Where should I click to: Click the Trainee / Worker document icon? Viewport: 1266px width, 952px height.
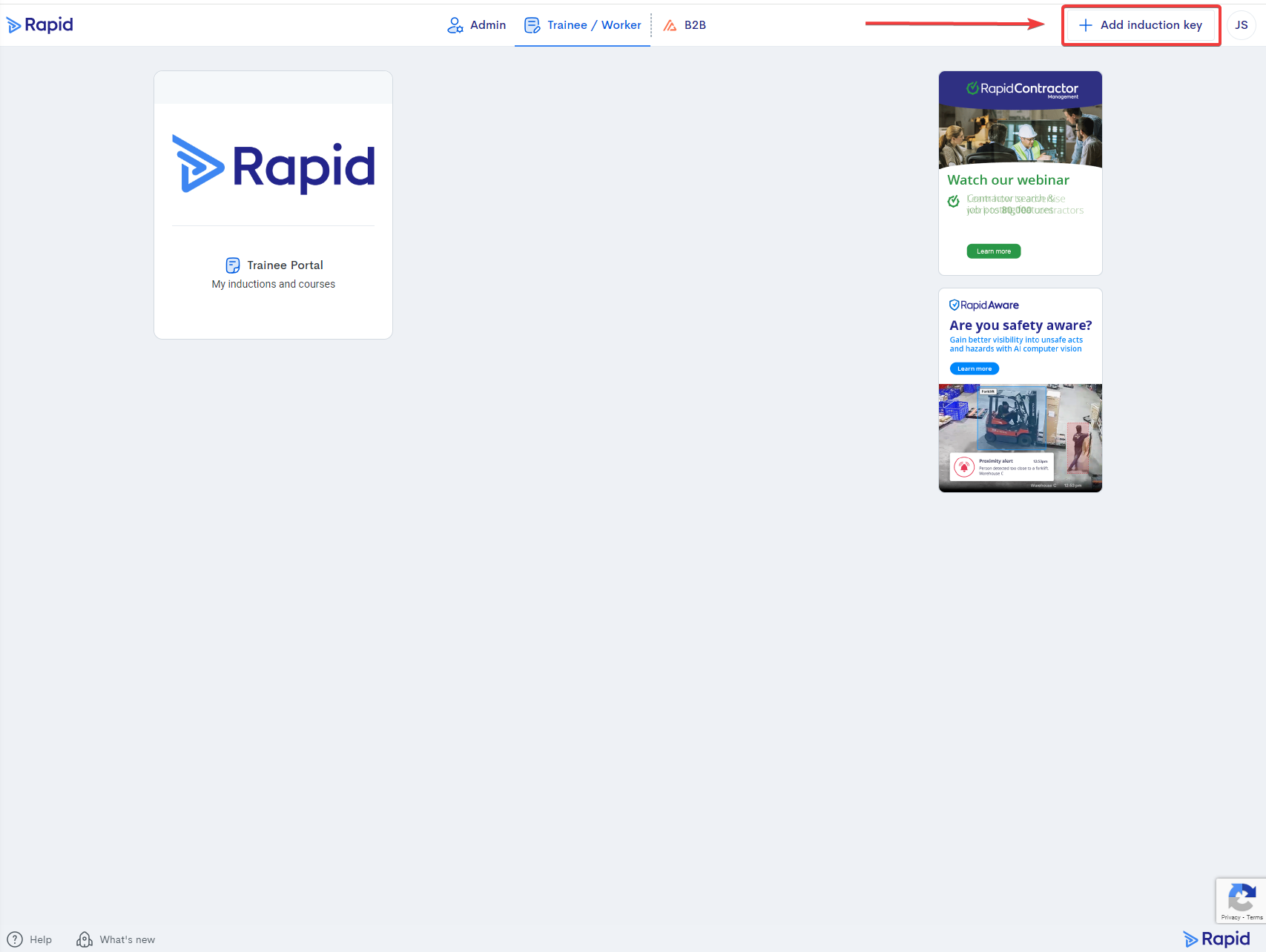click(x=532, y=25)
